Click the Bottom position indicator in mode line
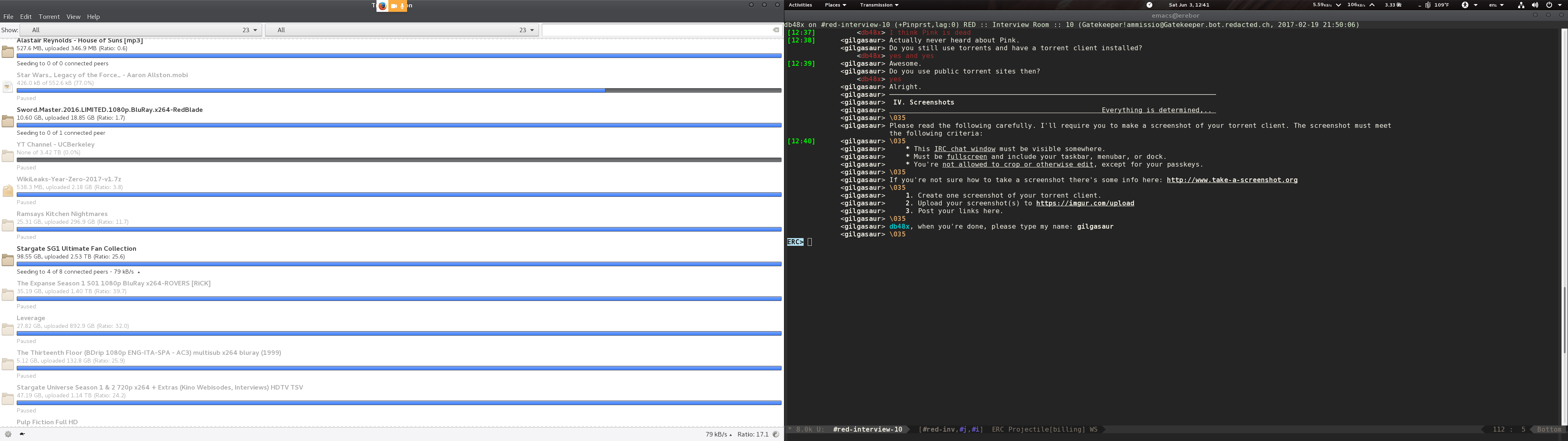The width and height of the screenshot is (1568, 441). pyautogui.click(x=1548, y=430)
